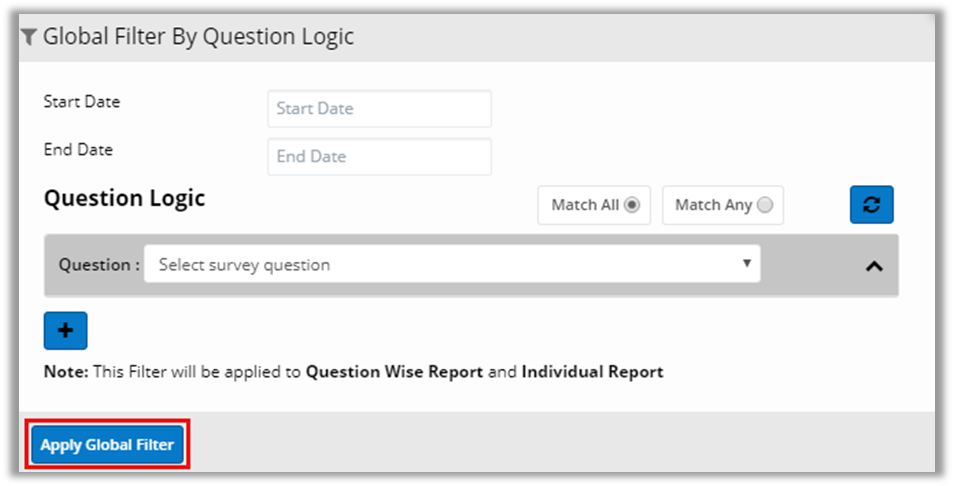Collapse the Question row using chevron arrow

[873, 266]
